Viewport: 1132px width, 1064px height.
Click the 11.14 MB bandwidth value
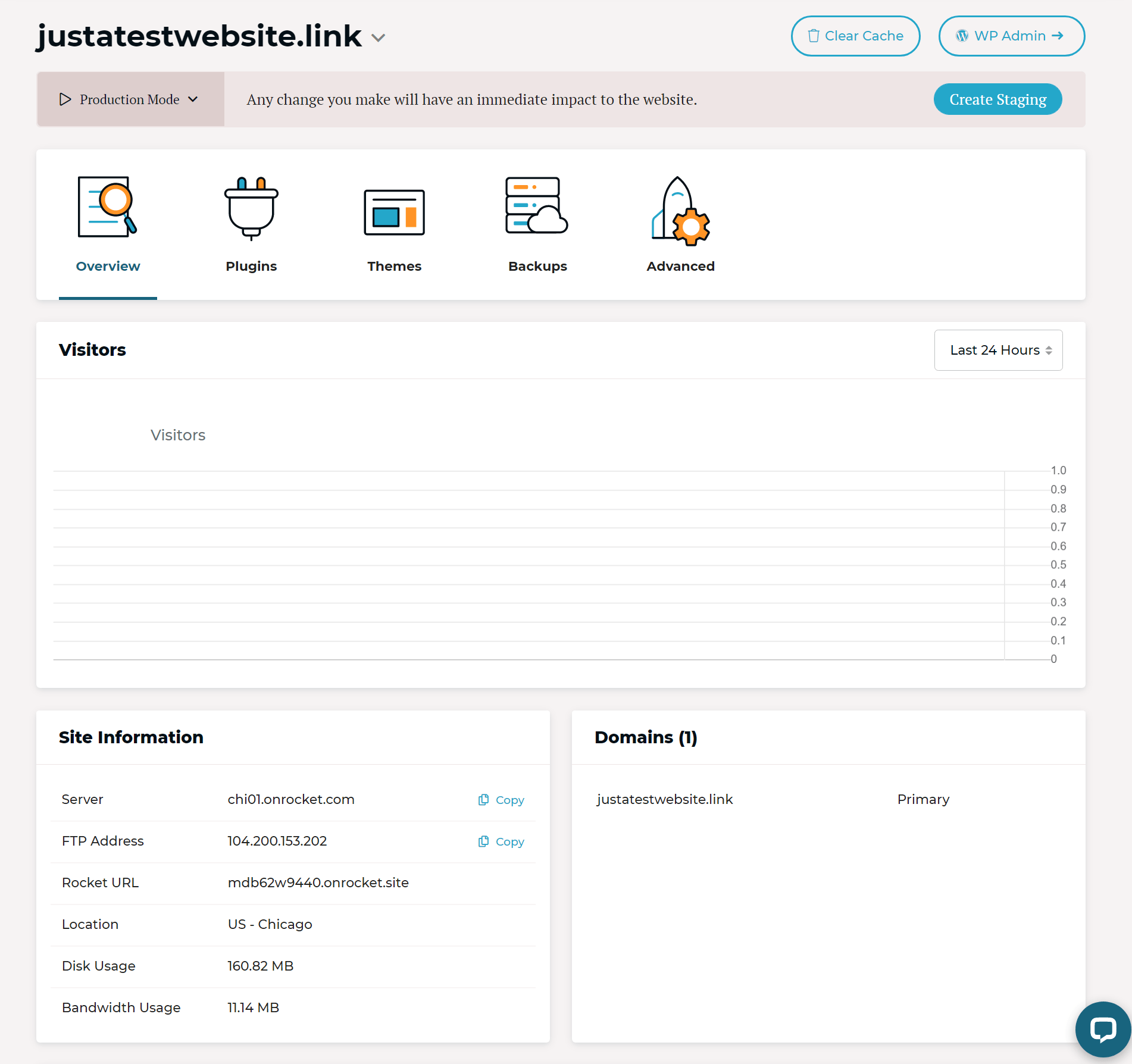[254, 1007]
